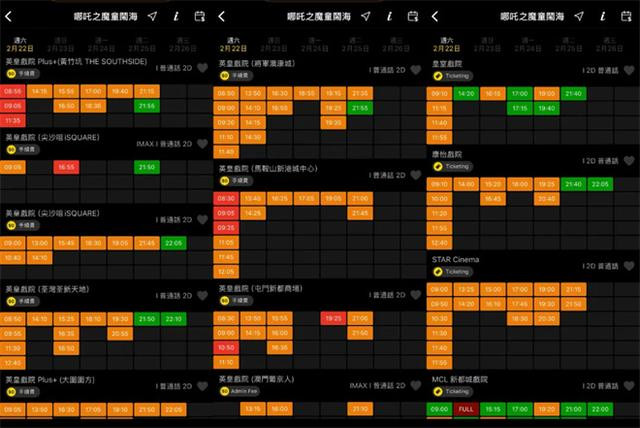Tap the back arrow on the leftmost screen
The image size is (640, 428).
[x=9, y=16]
